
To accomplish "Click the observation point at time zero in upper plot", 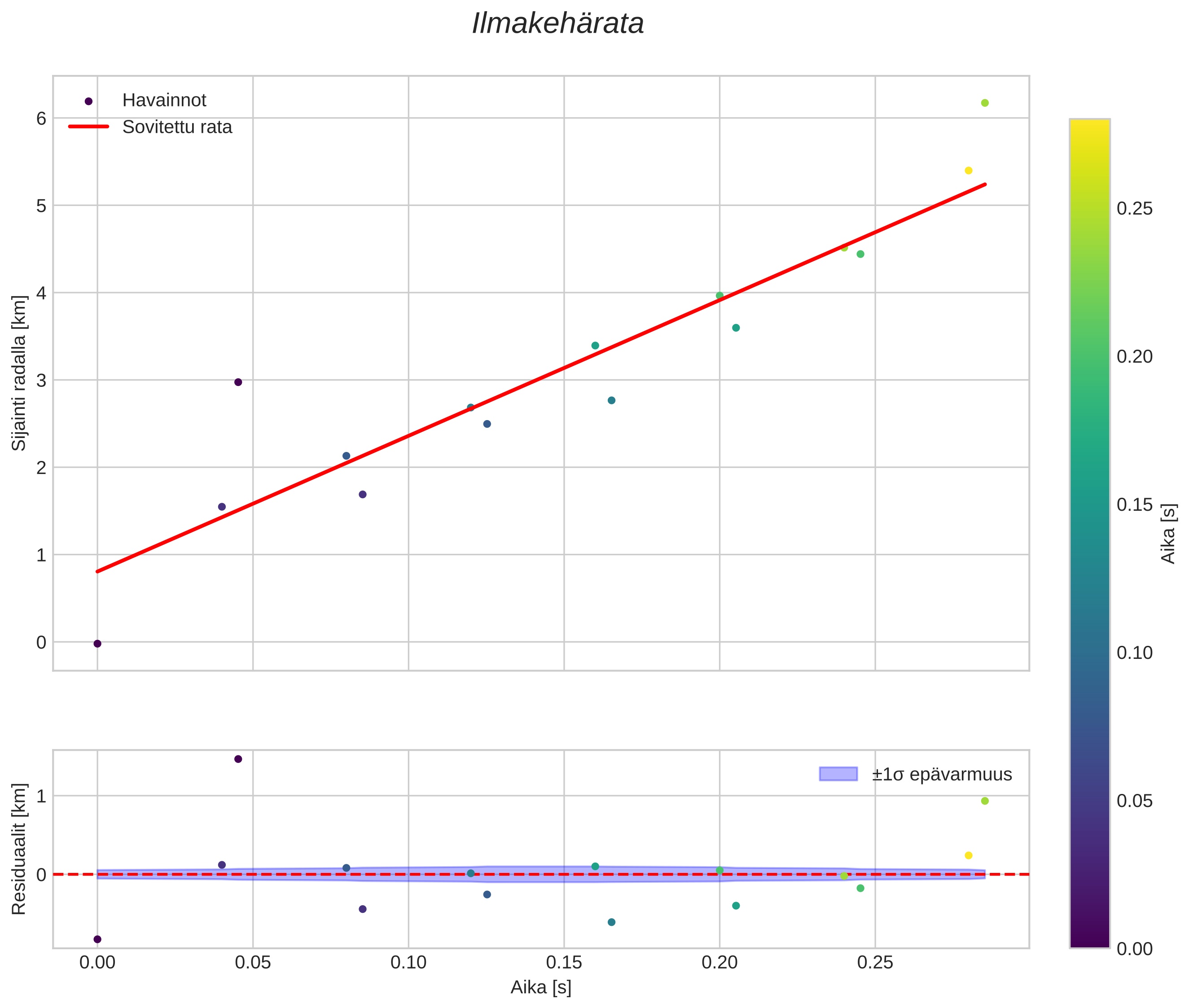I will (x=97, y=644).
